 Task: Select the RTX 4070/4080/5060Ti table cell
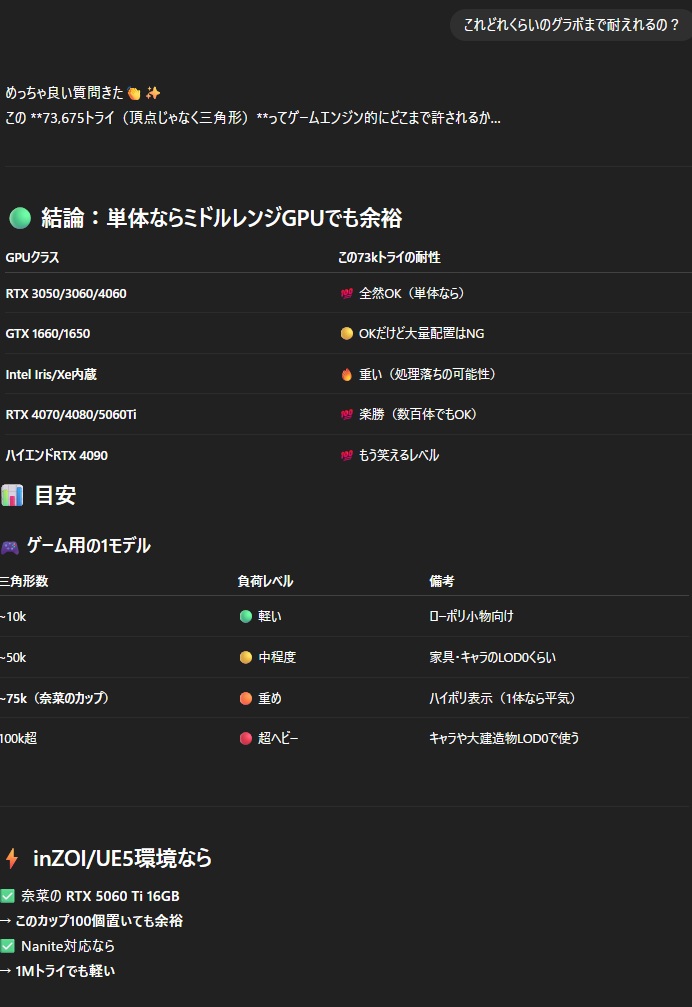point(71,415)
